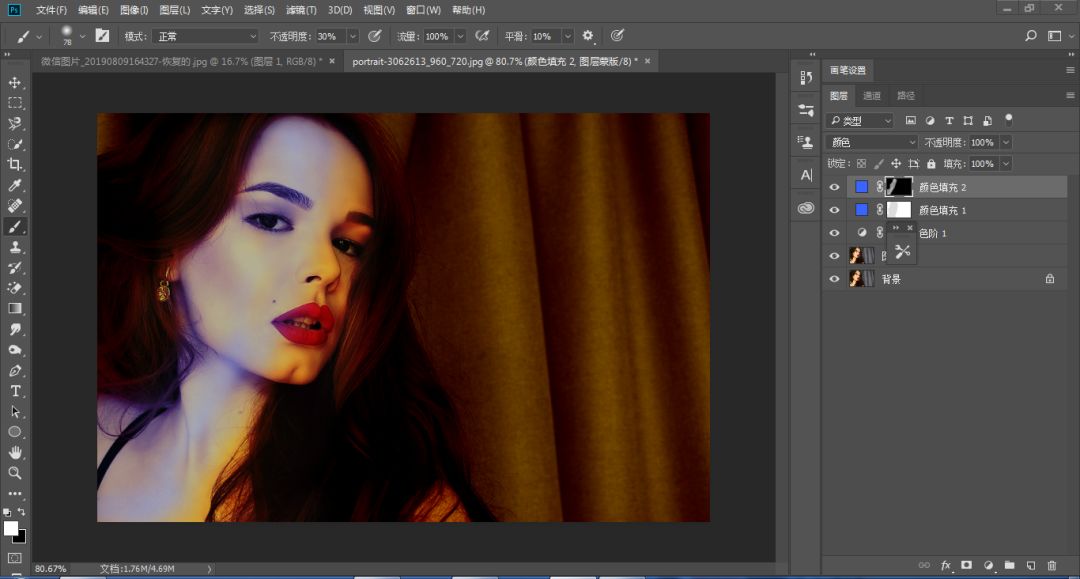Image resolution: width=1080 pixels, height=579 pixels.
Task: Open the brush 模式 blending dropdown
Action: click(x=204, y=36)
